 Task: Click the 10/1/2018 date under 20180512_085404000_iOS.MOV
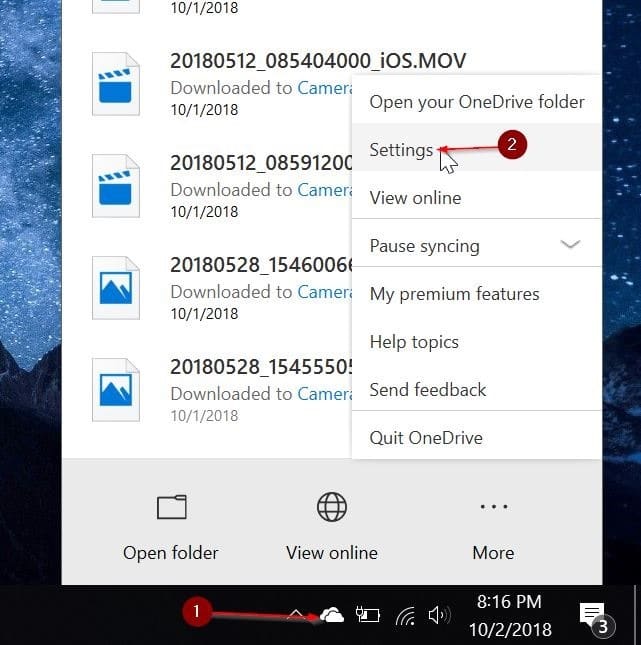coord(204,110)
